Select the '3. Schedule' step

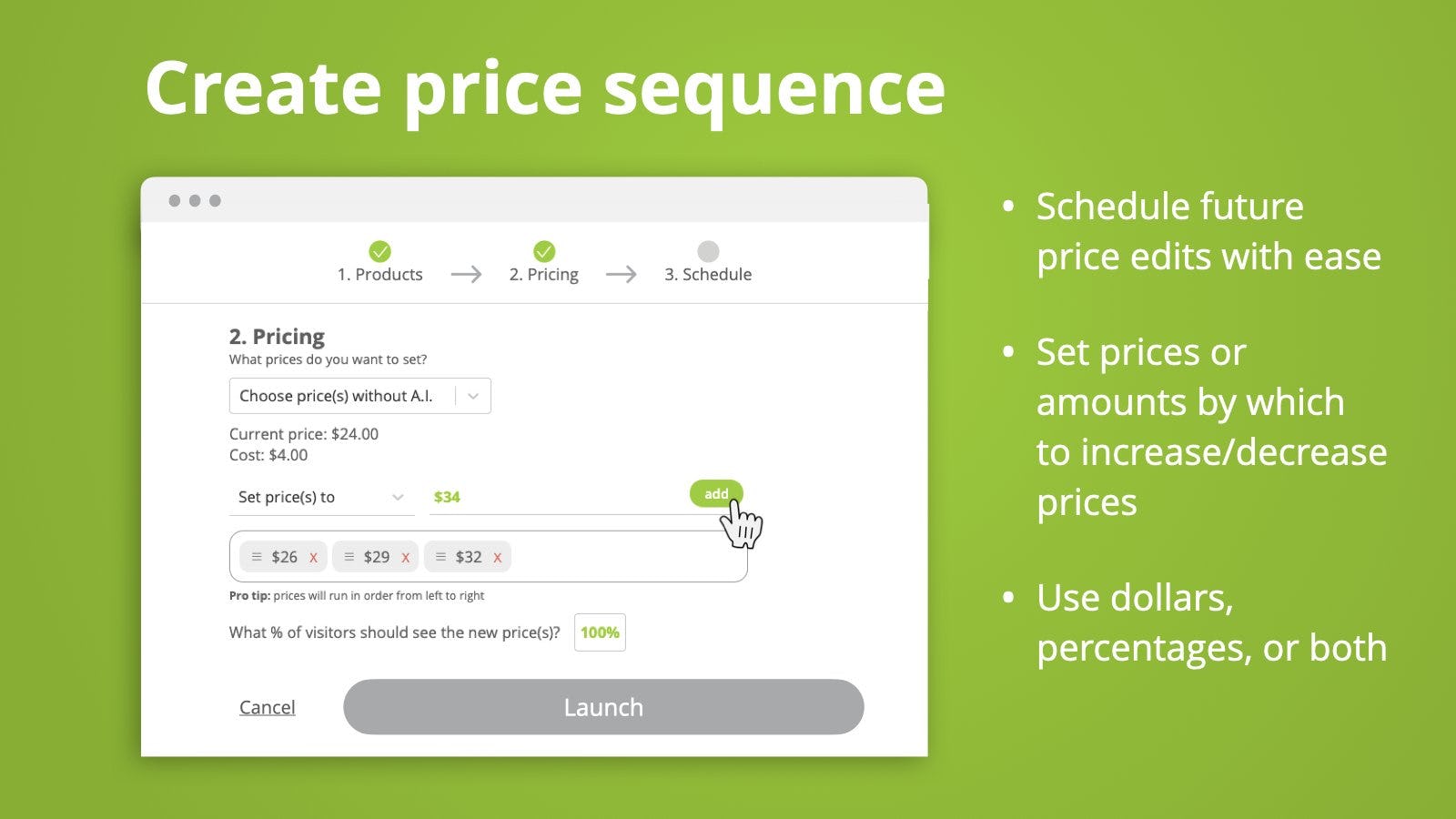pos(708,274)
